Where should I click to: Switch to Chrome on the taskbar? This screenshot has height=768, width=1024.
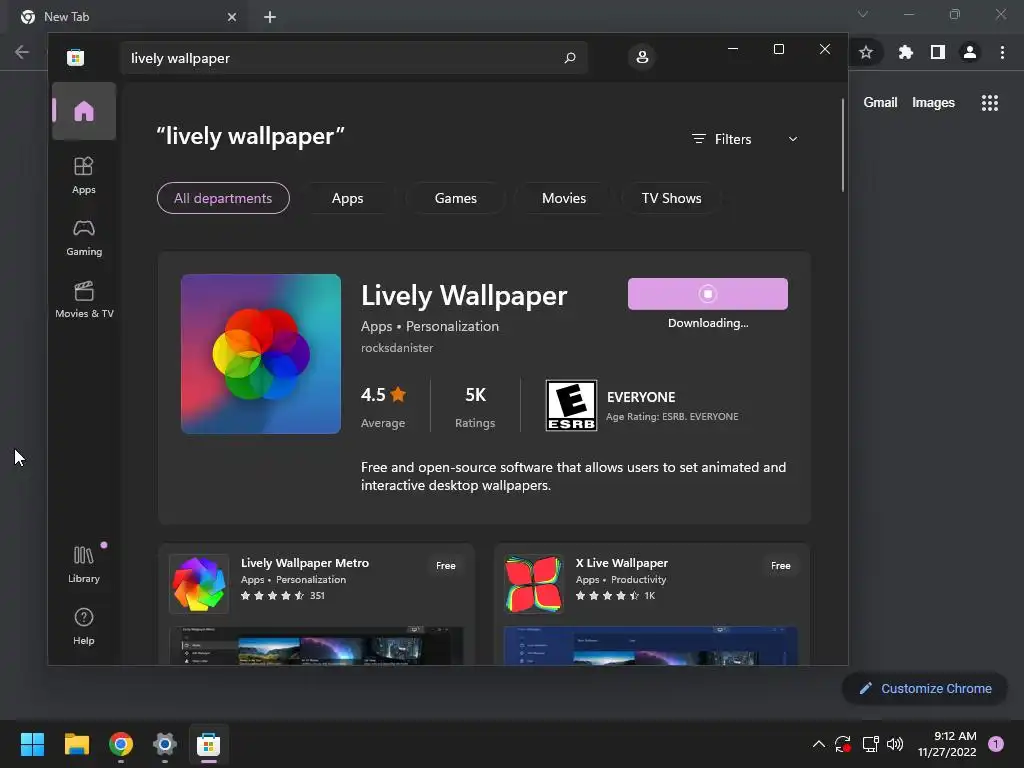121,744
